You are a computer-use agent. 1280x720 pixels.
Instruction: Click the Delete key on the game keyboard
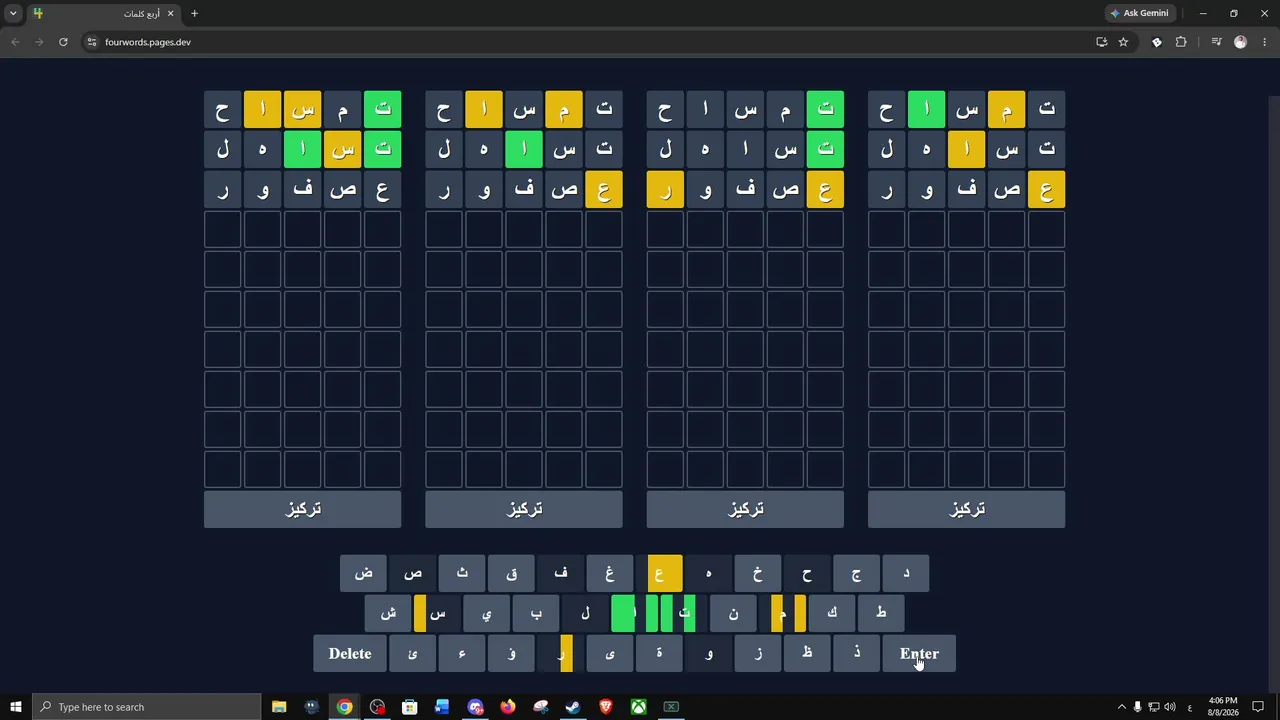tap(350, 653)
